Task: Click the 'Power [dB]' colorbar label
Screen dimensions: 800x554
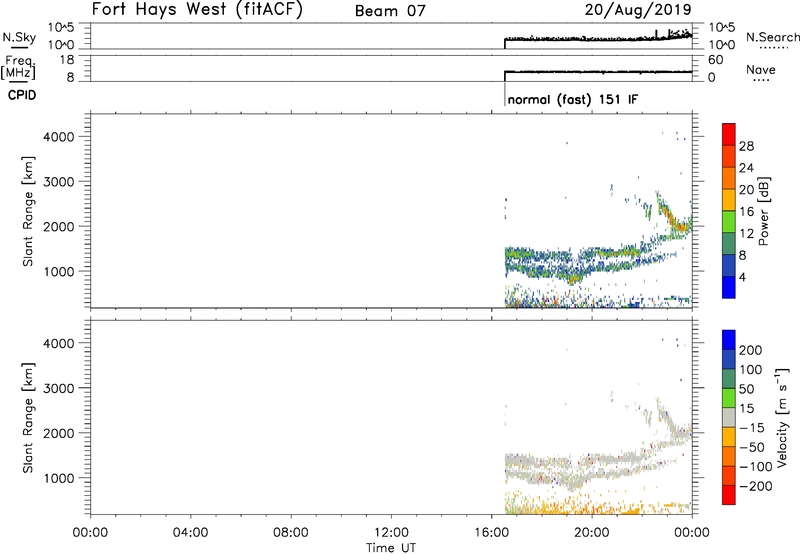Action: pos(763,211)
